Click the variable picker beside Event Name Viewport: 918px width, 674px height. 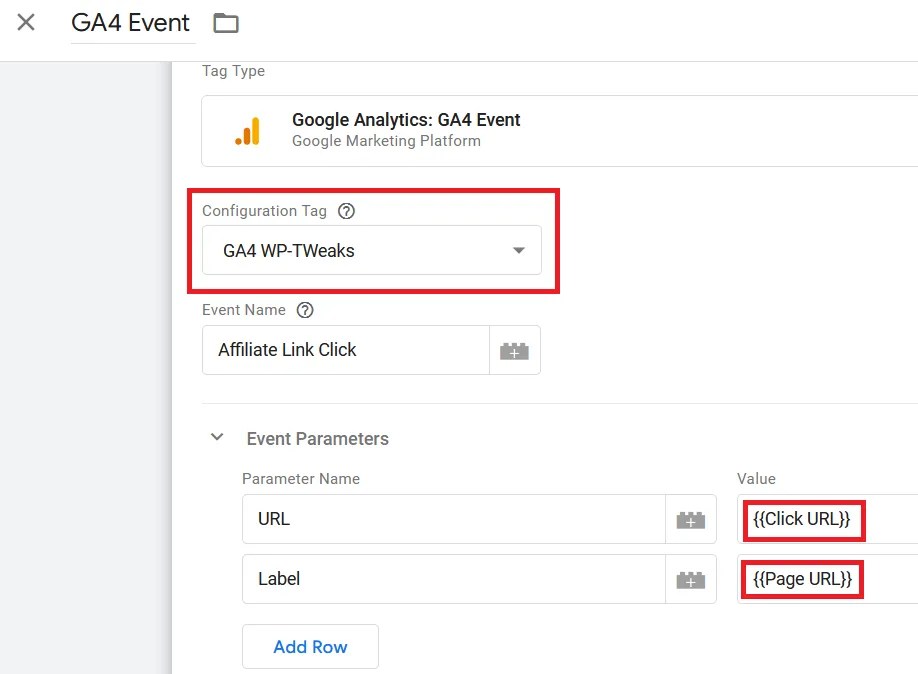(x=514, y=349)
